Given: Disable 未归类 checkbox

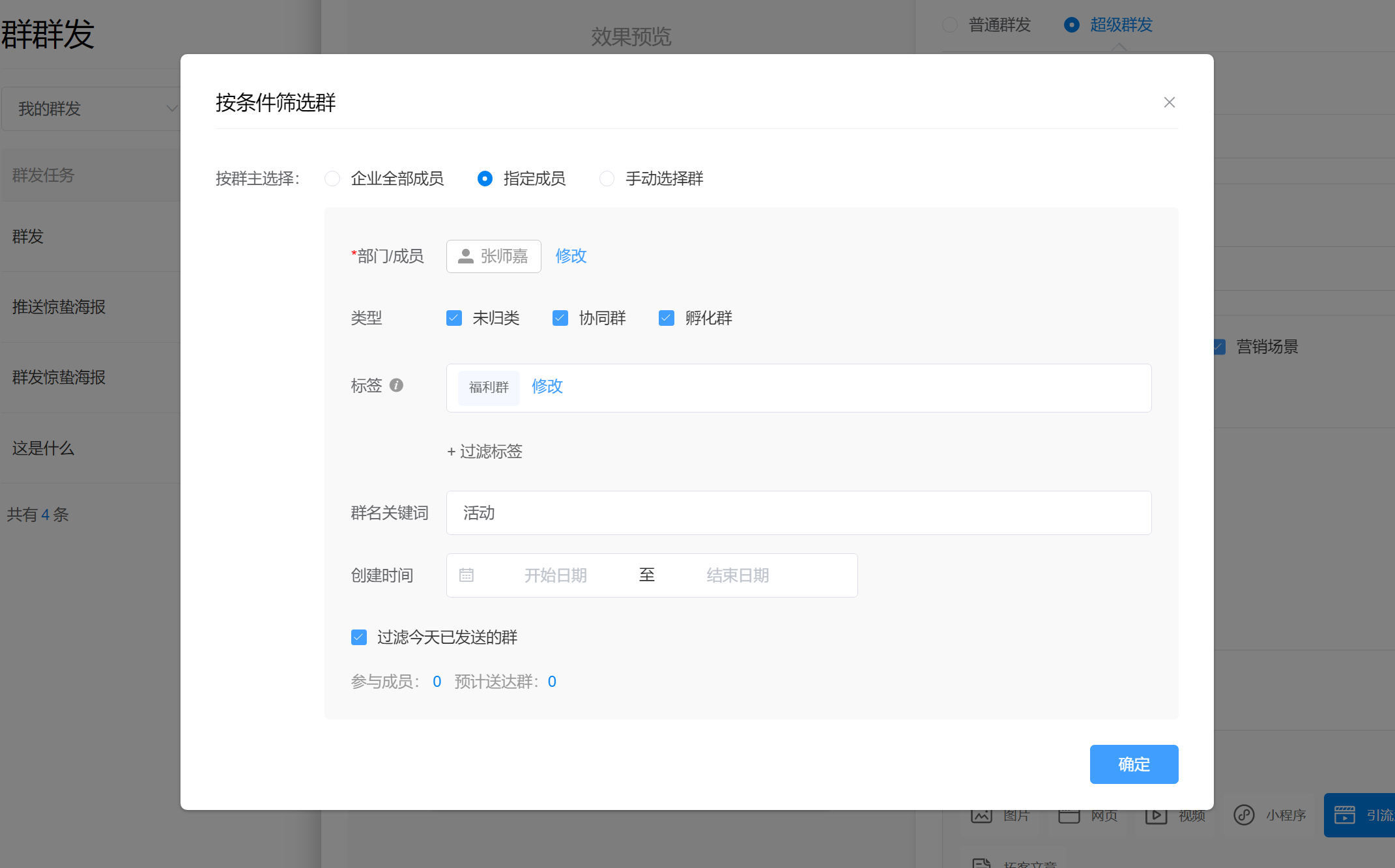Looking at the screenshot, I should pyautogui.click(x=455, y=318).
